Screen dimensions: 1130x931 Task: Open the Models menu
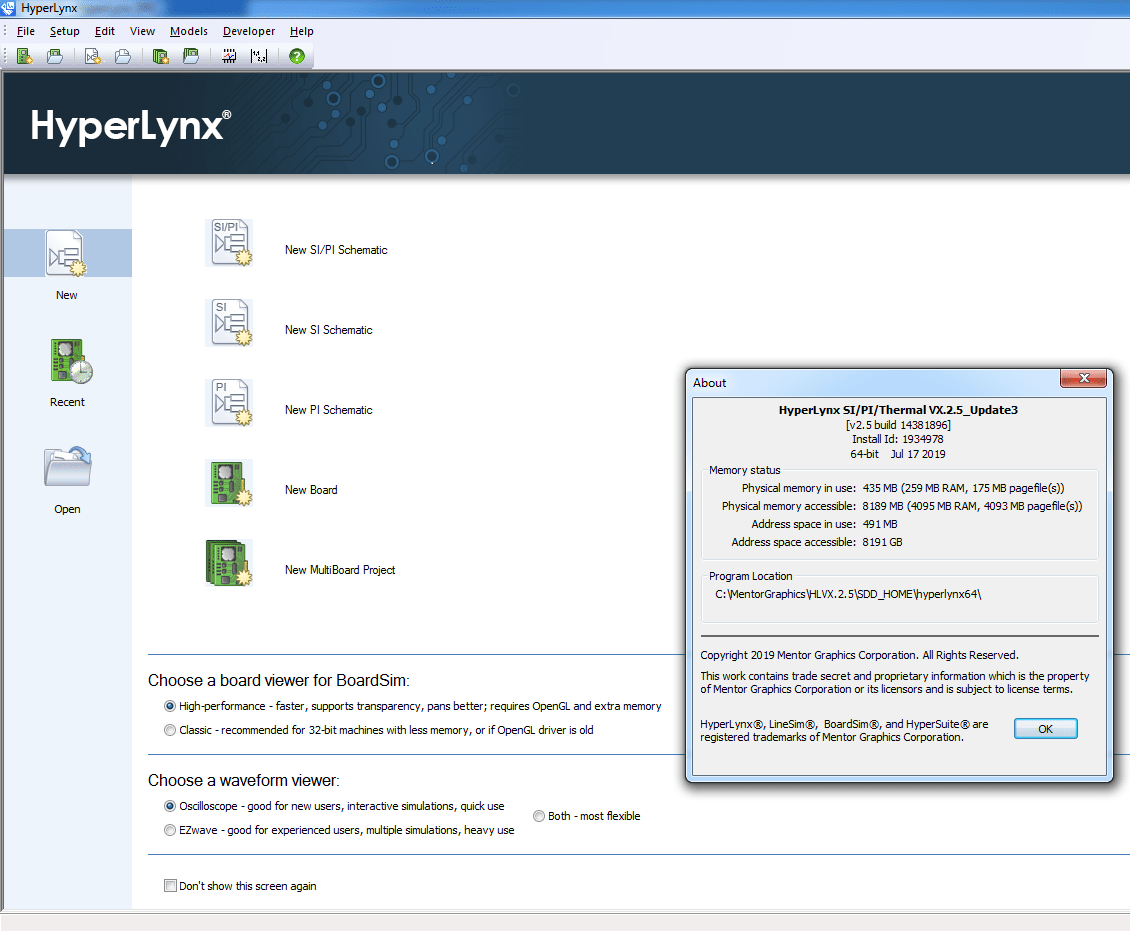(188, 31)
